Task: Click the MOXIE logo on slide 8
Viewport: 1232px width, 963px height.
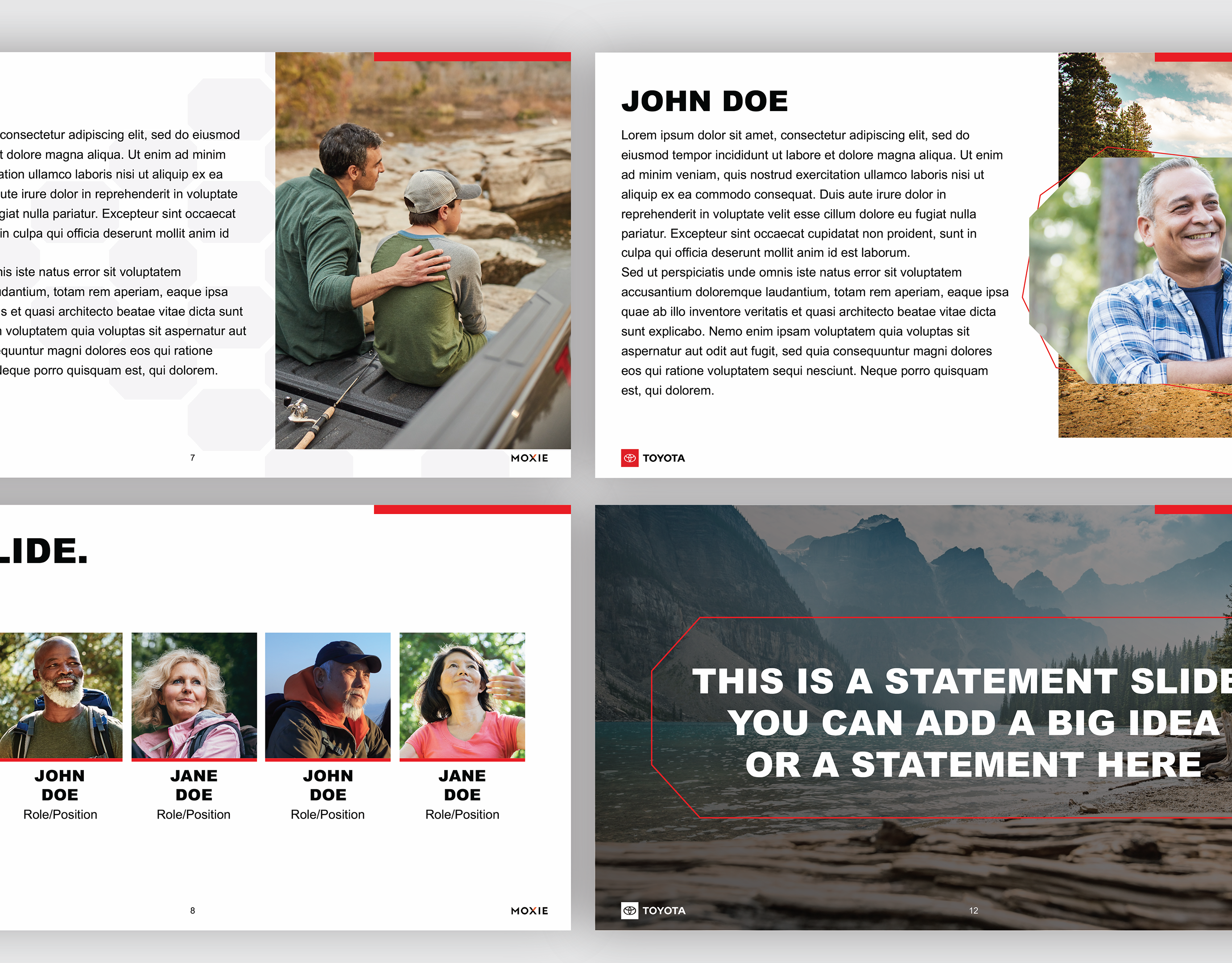Action: (529, 910)
